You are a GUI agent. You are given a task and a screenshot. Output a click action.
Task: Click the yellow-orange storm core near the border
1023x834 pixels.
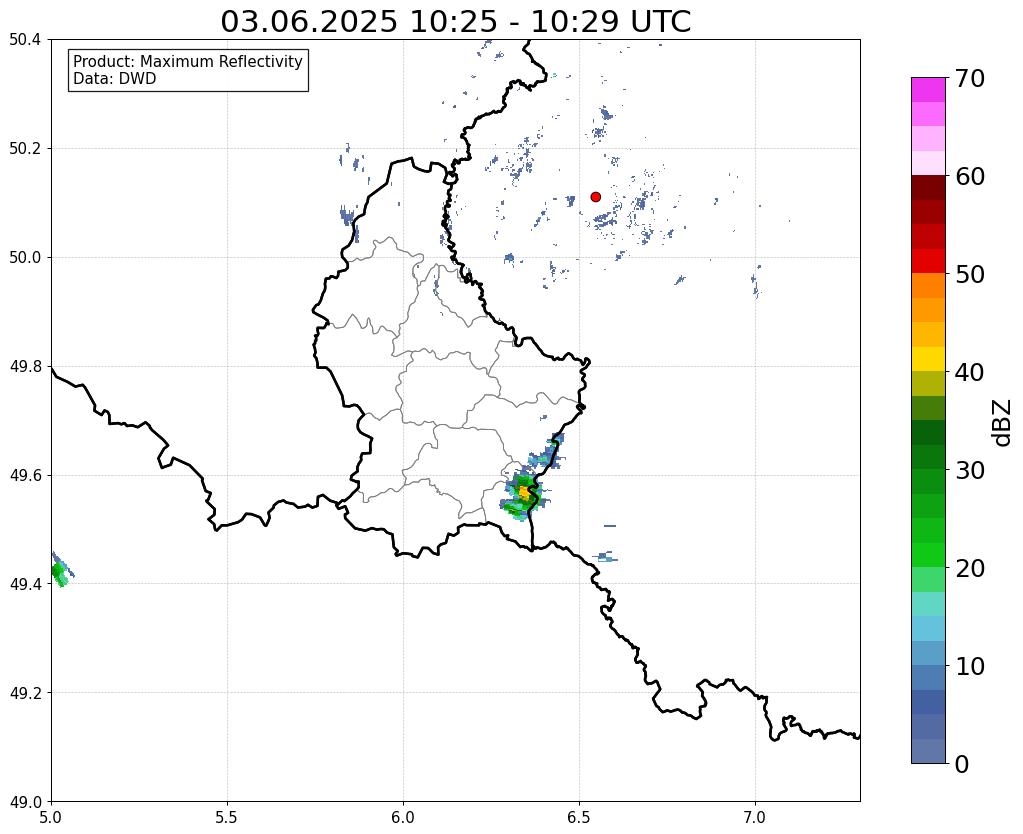point(524,491)
